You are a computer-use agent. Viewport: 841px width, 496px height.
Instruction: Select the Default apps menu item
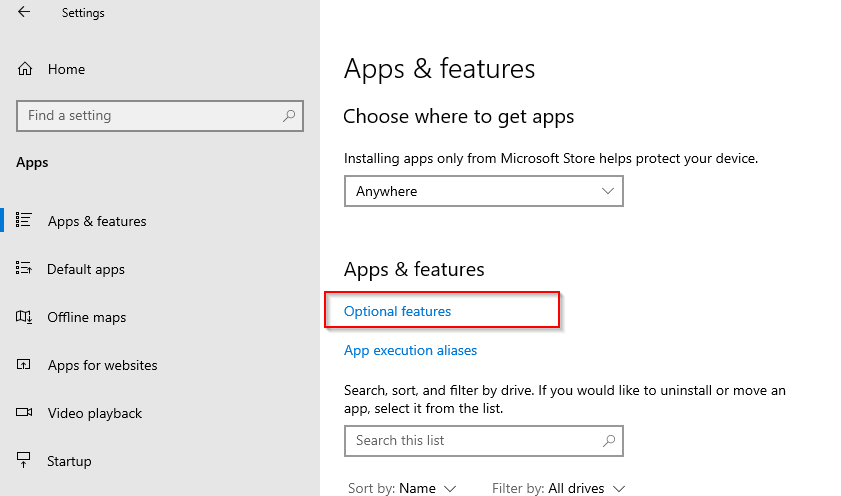[x=86, y=269]
